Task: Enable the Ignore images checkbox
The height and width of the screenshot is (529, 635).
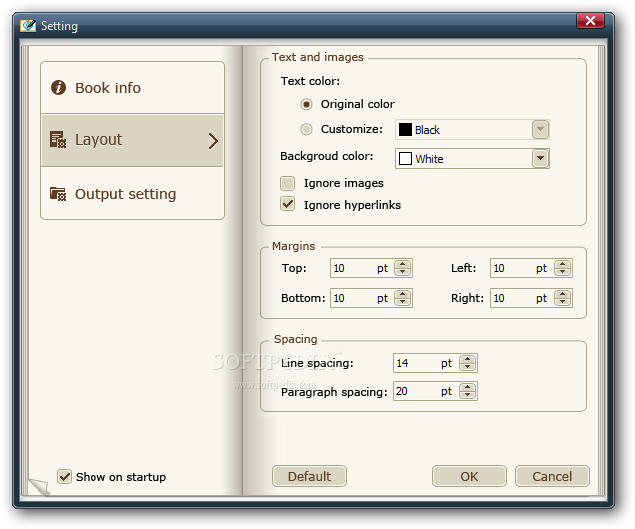Action: (288, 183)
